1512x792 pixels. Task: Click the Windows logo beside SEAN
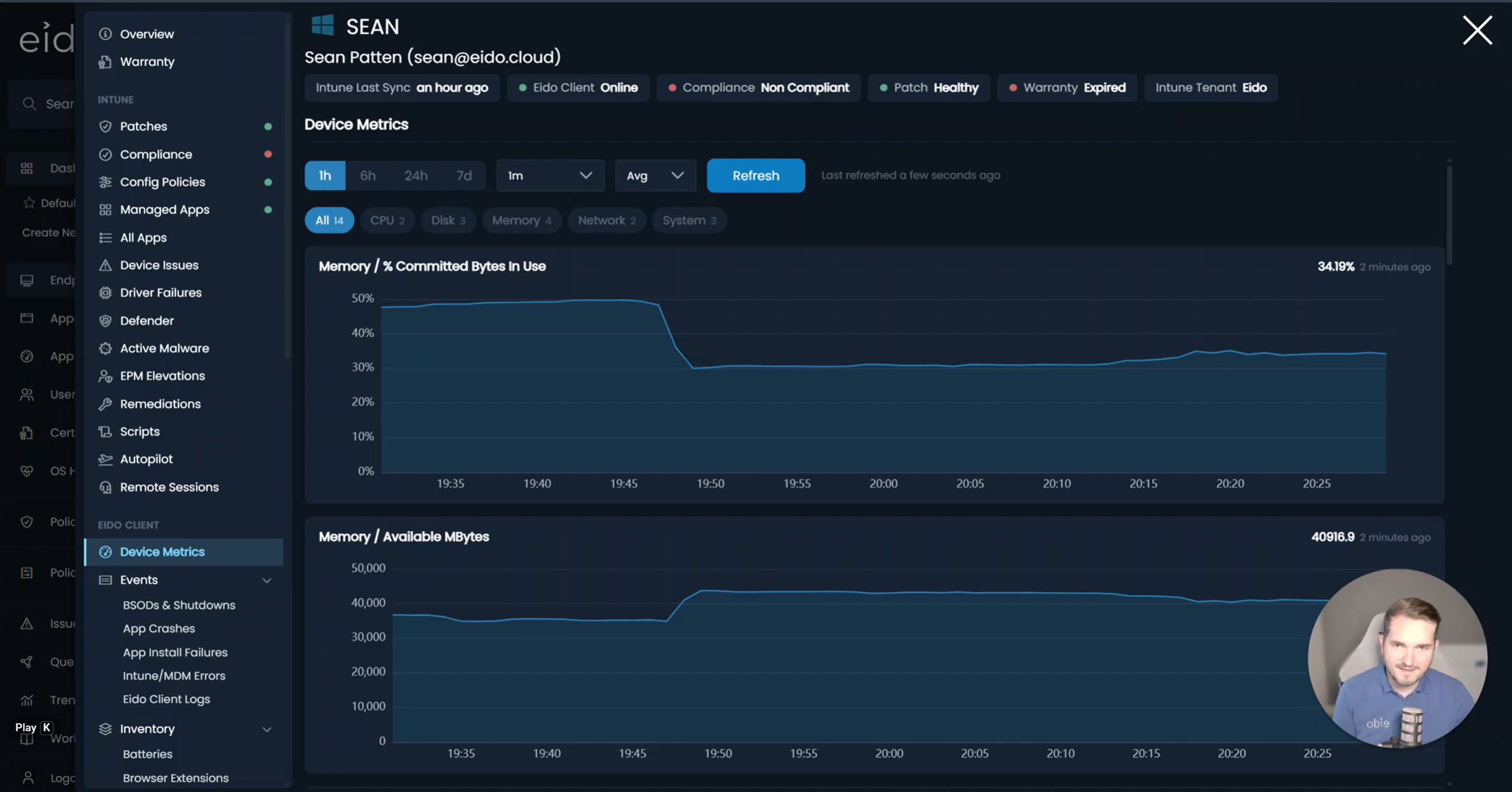point(322,25)
